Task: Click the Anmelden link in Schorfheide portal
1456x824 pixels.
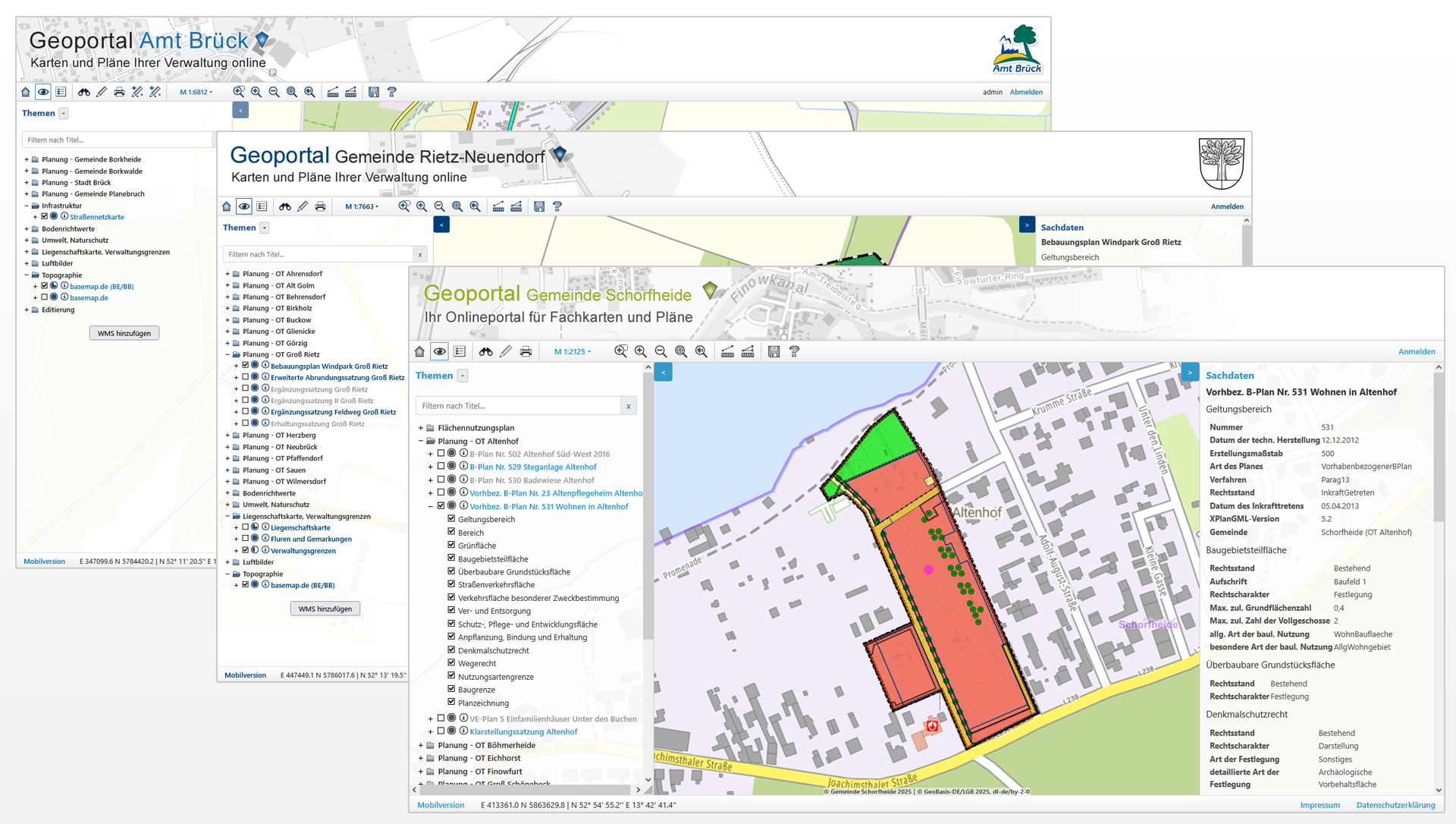Action: [x=1416, y=352]
